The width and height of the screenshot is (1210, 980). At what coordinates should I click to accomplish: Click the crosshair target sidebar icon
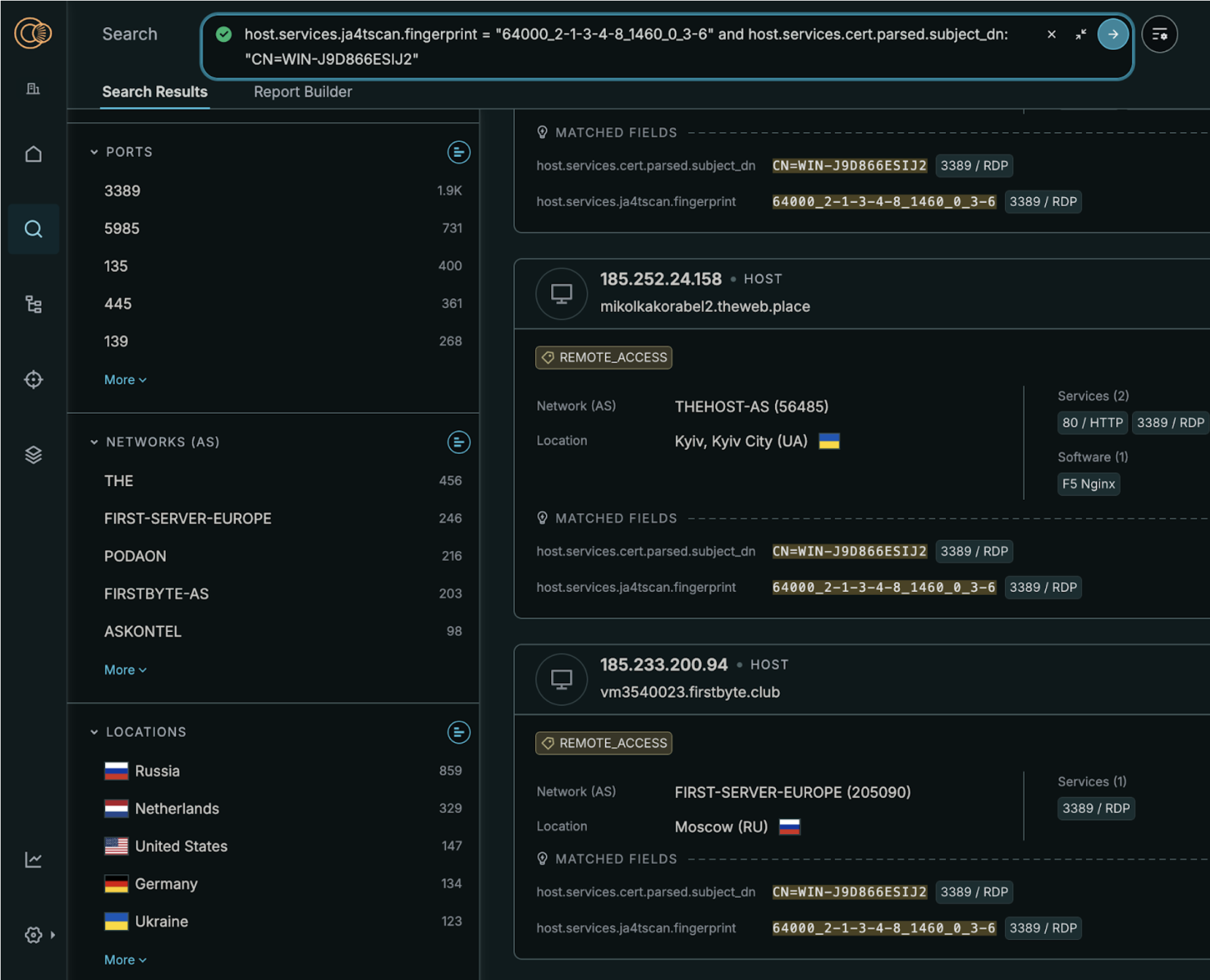tap(34, 380)
